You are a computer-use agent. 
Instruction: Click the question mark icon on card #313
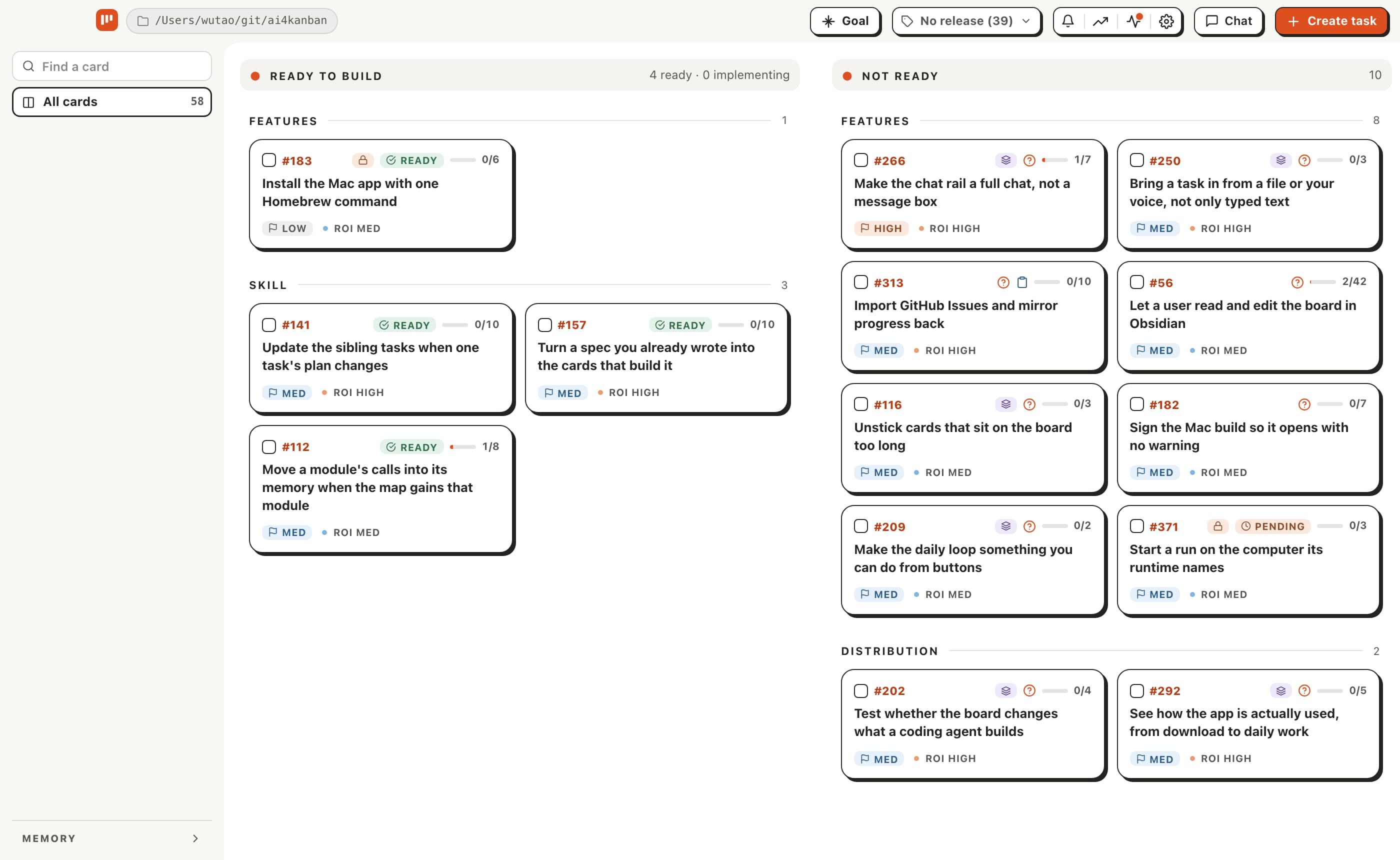1003,282
